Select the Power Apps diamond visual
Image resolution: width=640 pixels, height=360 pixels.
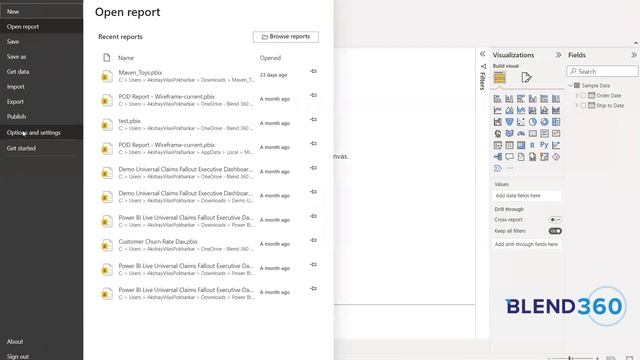[556, 157]
